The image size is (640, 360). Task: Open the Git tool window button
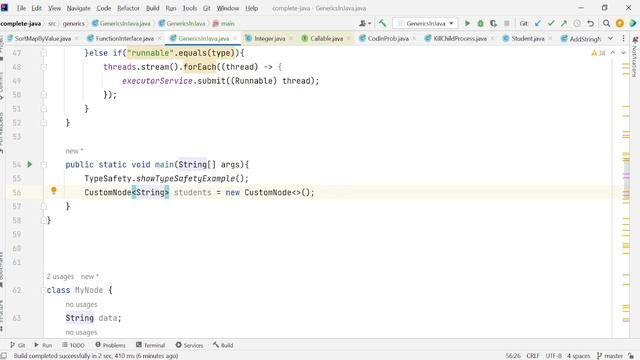coord(18,345)
